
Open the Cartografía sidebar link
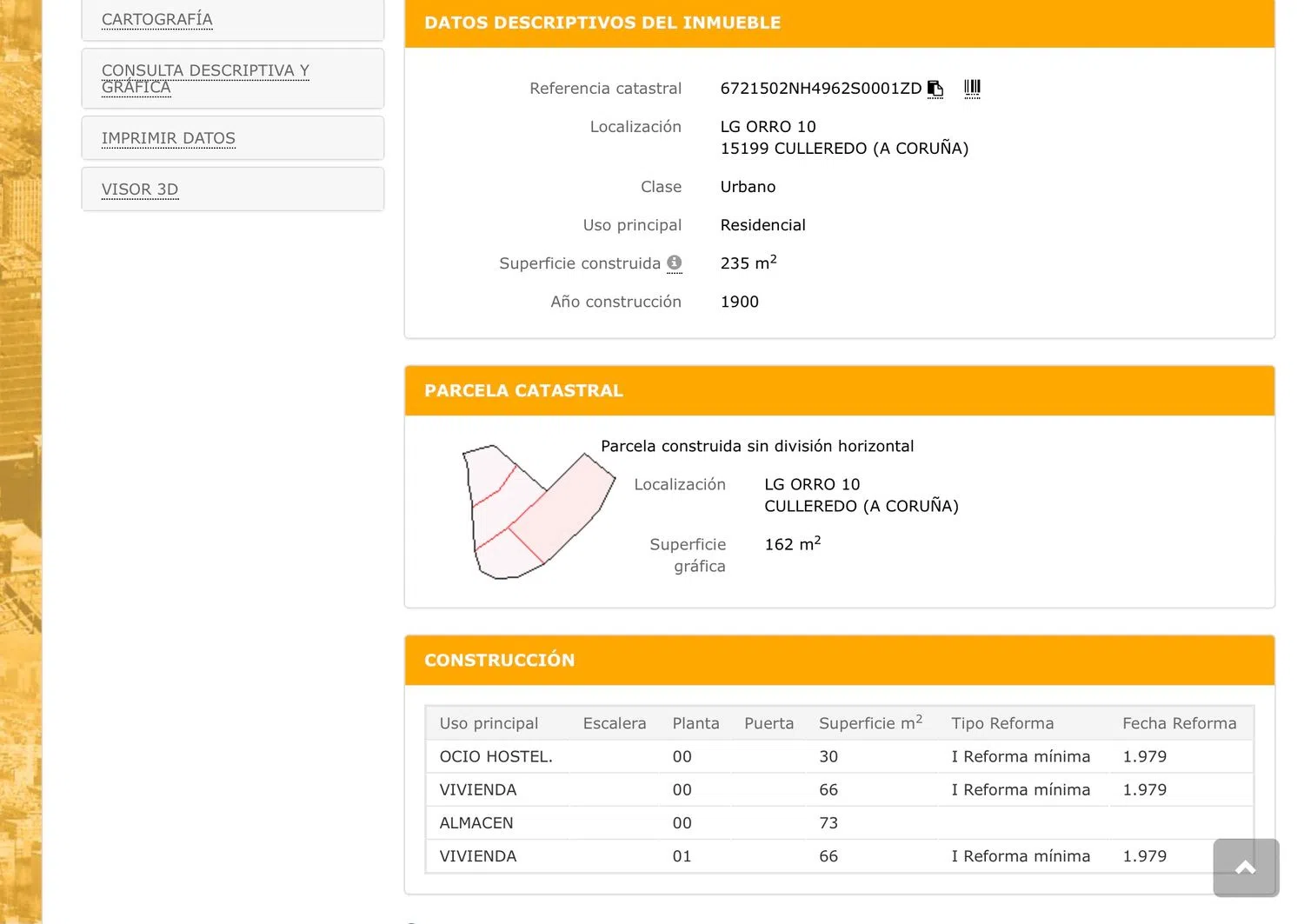tap(157, 19)
